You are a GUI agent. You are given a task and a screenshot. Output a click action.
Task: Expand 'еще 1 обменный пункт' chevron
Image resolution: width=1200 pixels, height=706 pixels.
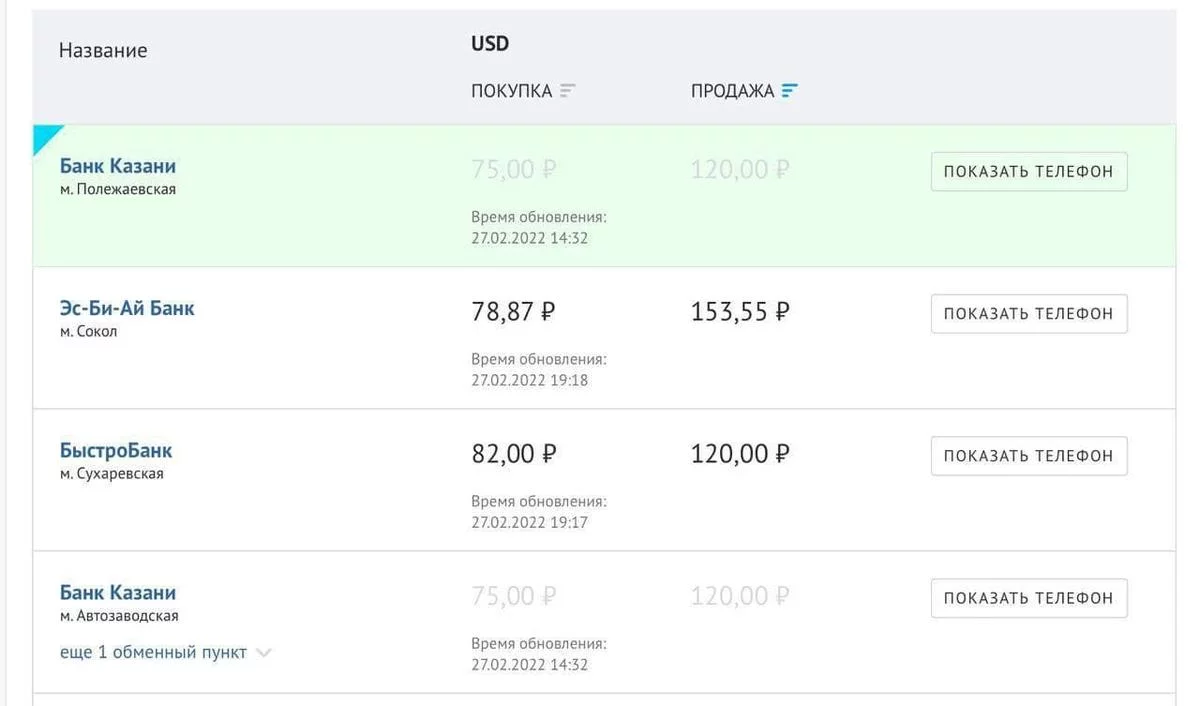(x=263, y=653)
